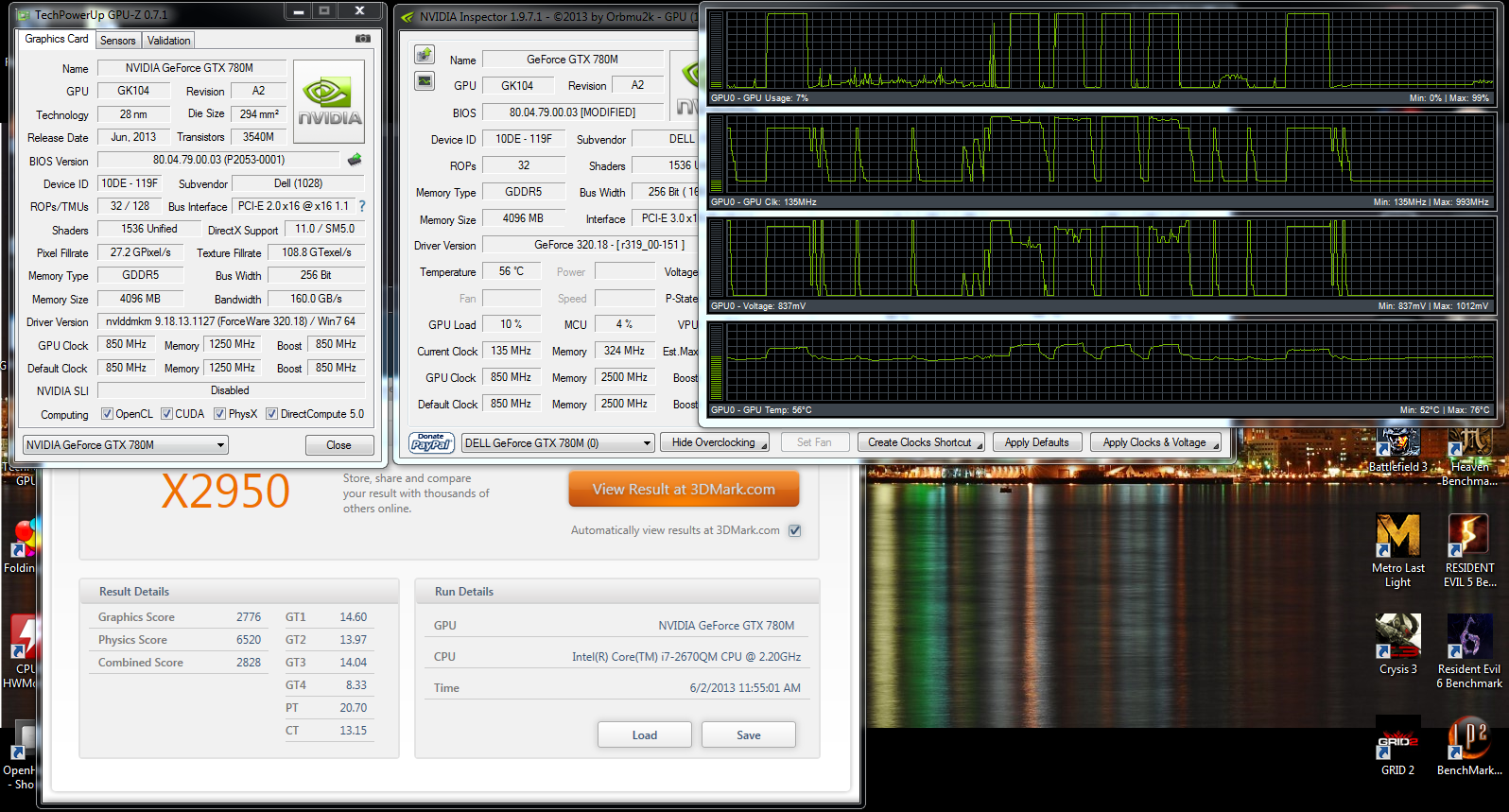Viewport: 1509px width, 812px height.
Task: Open the DELL GeForce GTX 780M (0) dropdown
Action: (558, 442)
